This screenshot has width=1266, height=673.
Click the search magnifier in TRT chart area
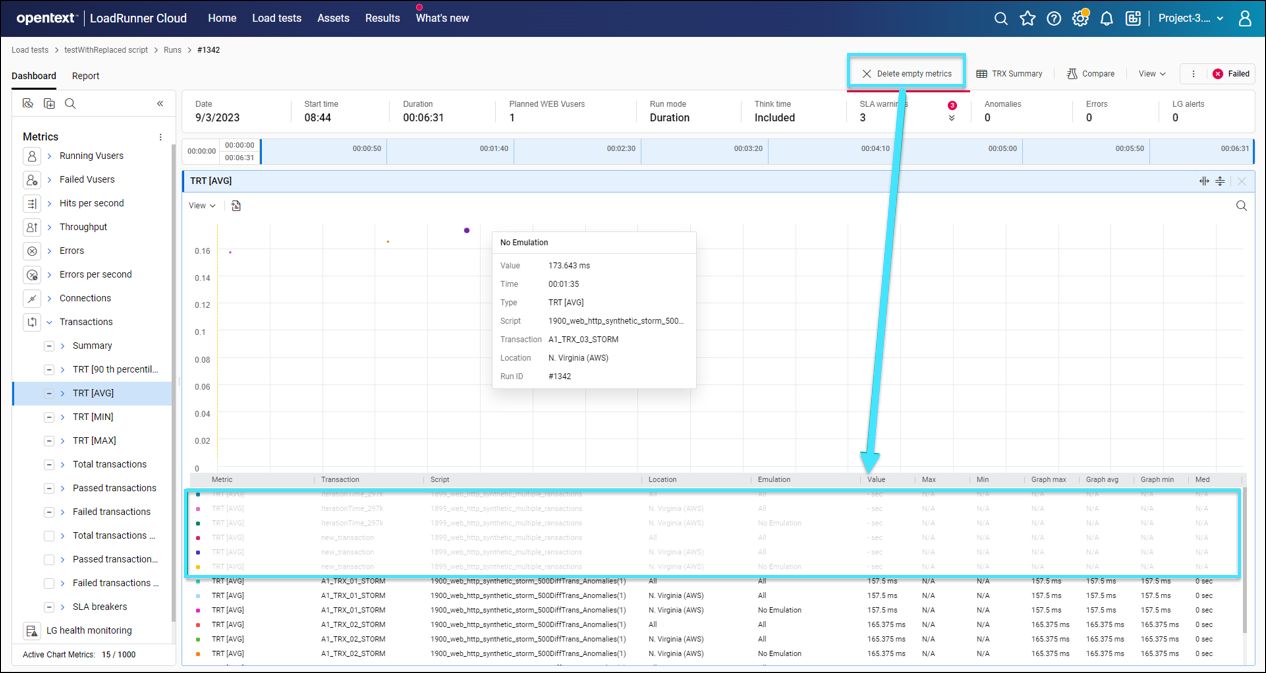point(1241,206)
